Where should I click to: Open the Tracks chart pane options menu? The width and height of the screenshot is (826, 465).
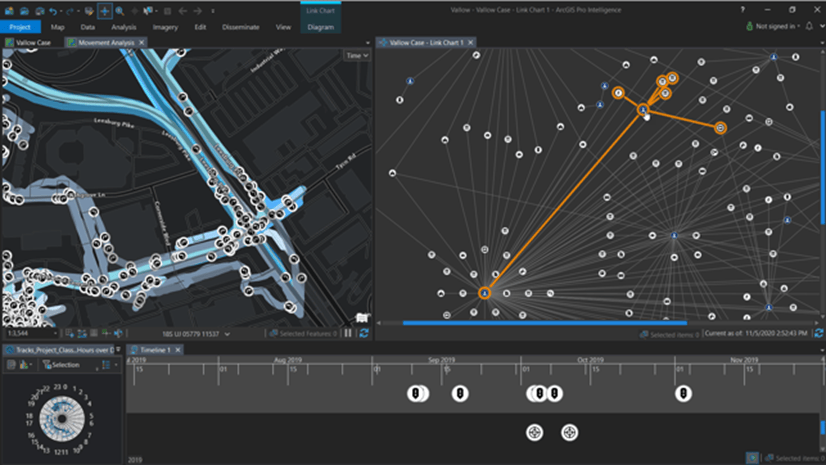(118, 350)
